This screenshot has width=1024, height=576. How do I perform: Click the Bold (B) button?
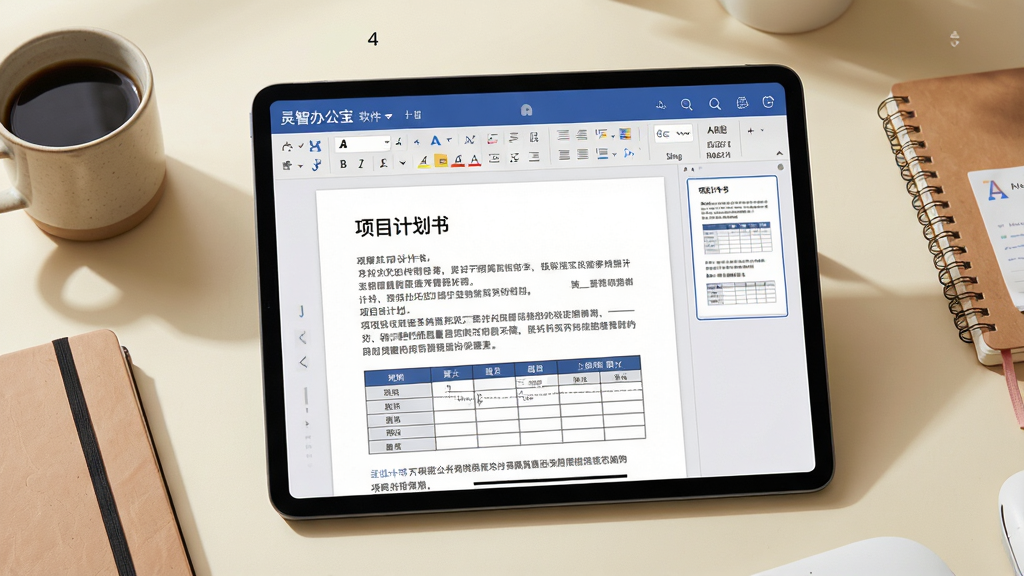click(x=343, y=165)
